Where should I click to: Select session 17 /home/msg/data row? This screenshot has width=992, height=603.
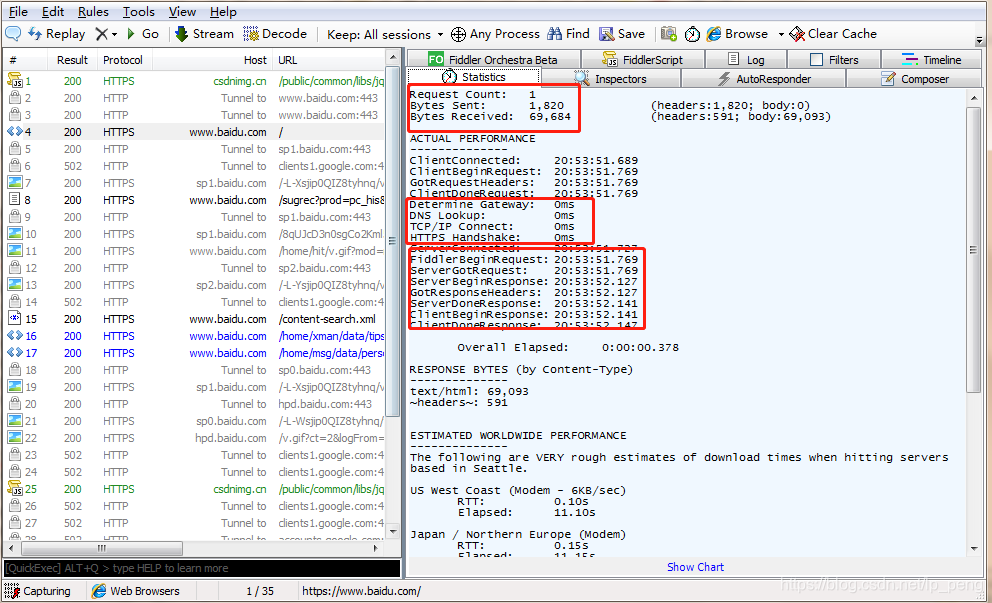tap(195, 353)
